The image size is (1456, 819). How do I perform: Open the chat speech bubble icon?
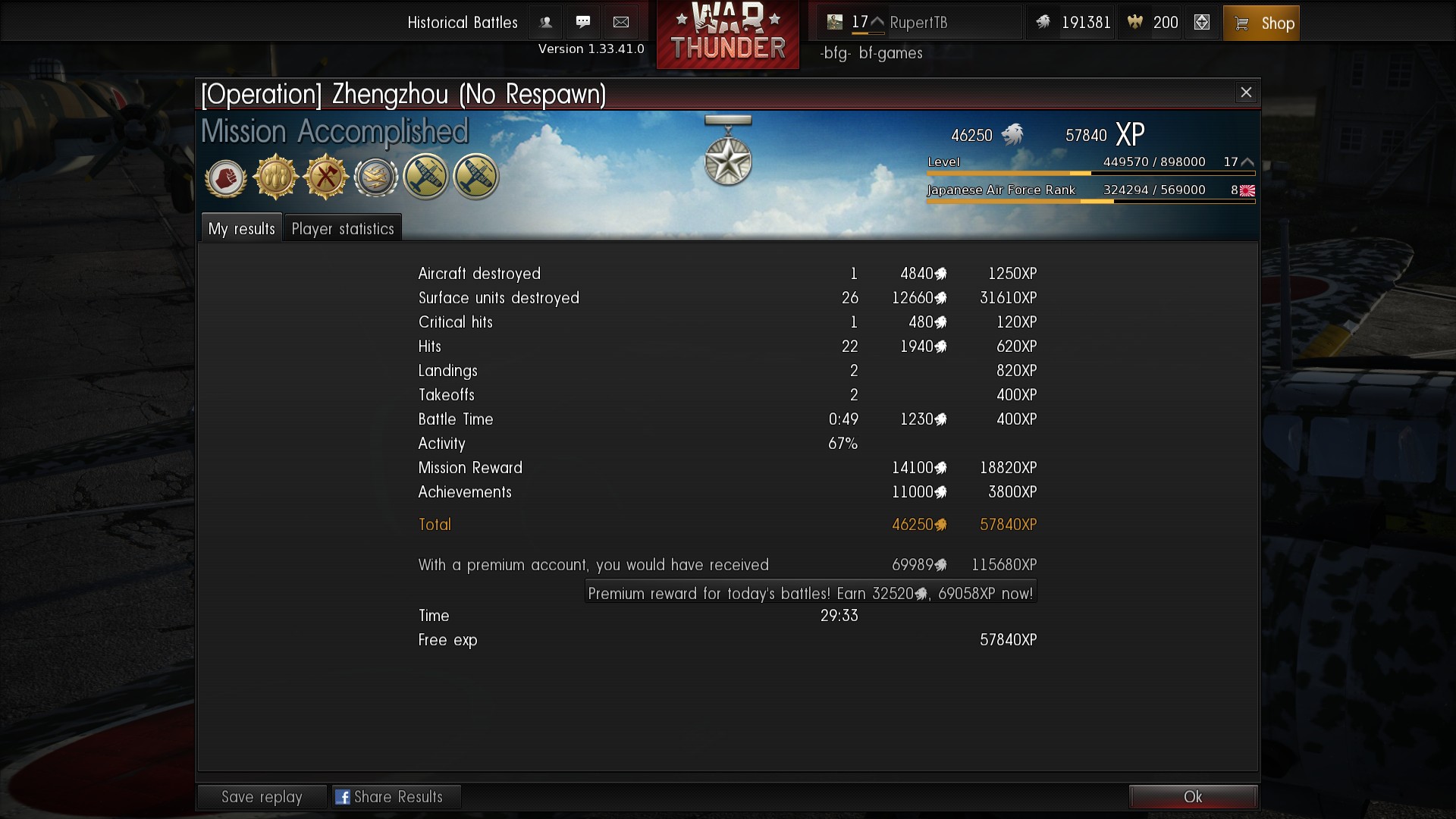583,22
